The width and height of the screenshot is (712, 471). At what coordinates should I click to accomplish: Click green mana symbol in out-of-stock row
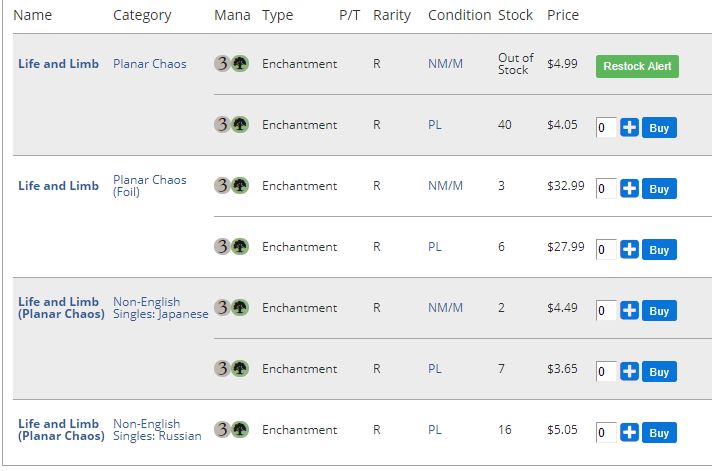point(240,64)
